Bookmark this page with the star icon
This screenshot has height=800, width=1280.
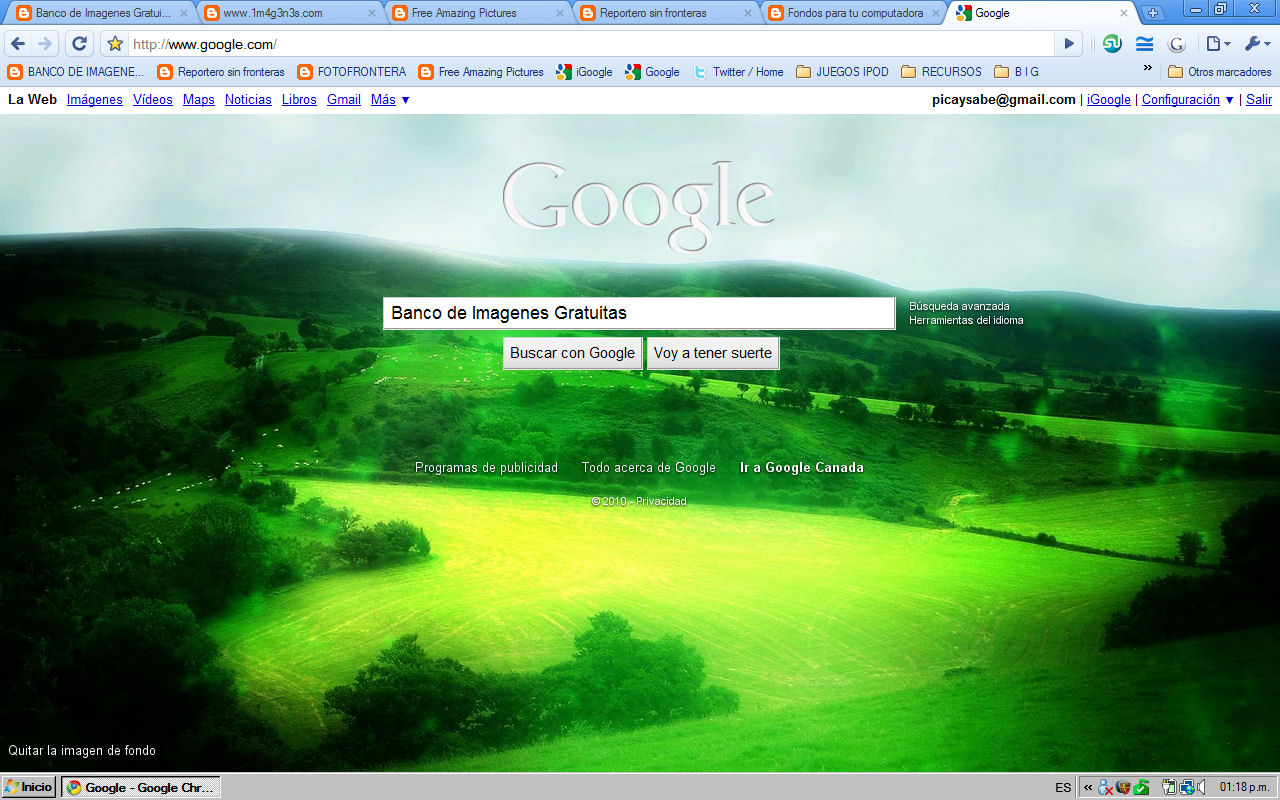tap(115, 44)
